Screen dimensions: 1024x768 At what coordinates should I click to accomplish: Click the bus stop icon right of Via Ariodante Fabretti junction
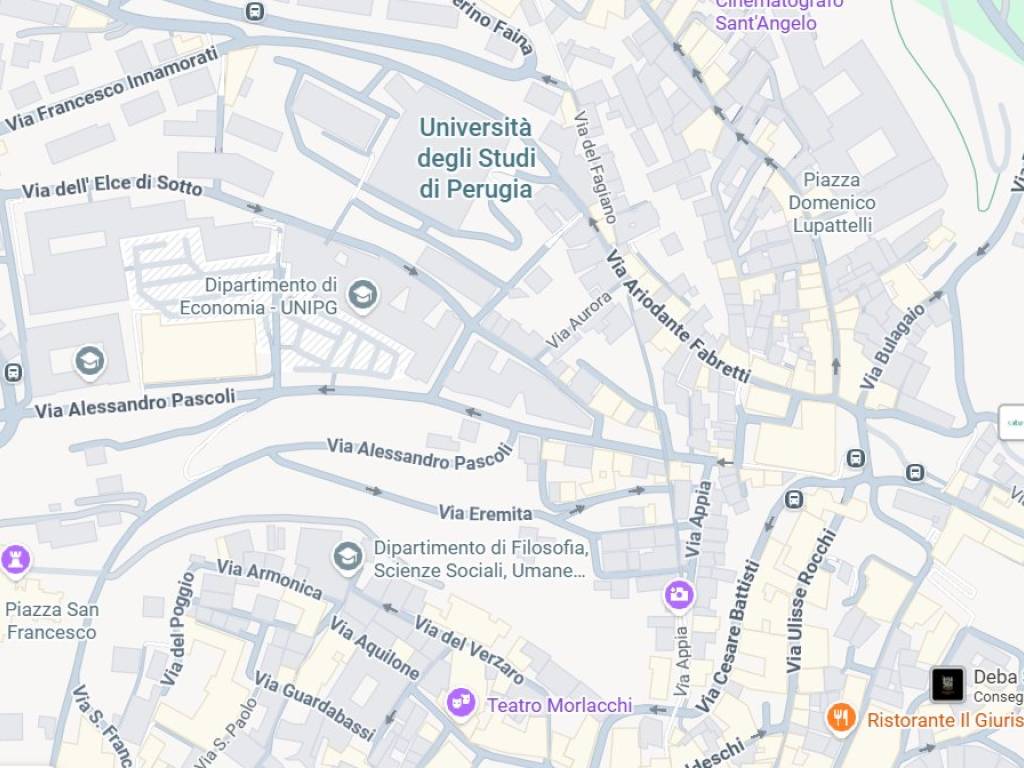click(856, 458)
